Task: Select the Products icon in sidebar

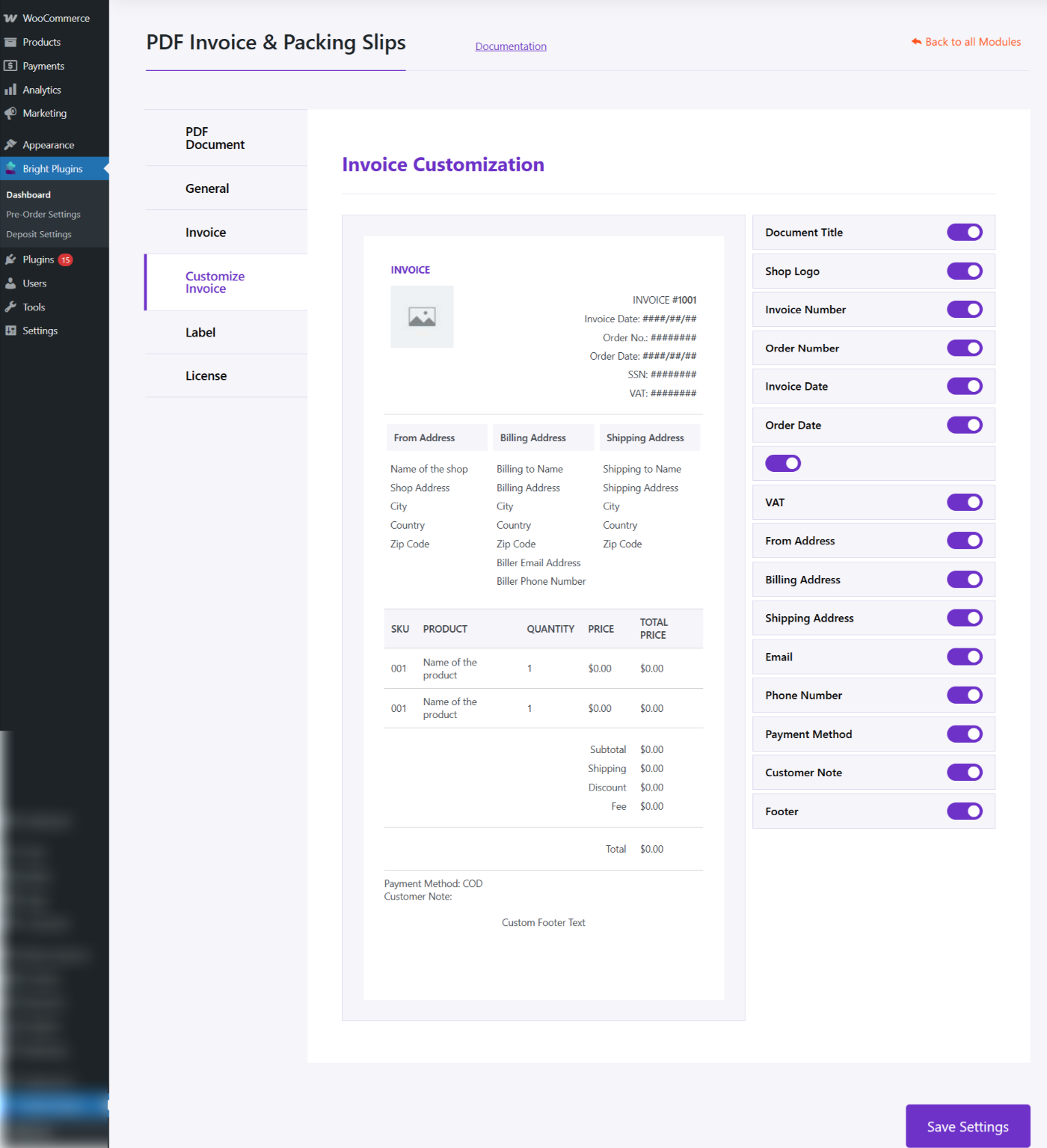Action: point(10,41)
